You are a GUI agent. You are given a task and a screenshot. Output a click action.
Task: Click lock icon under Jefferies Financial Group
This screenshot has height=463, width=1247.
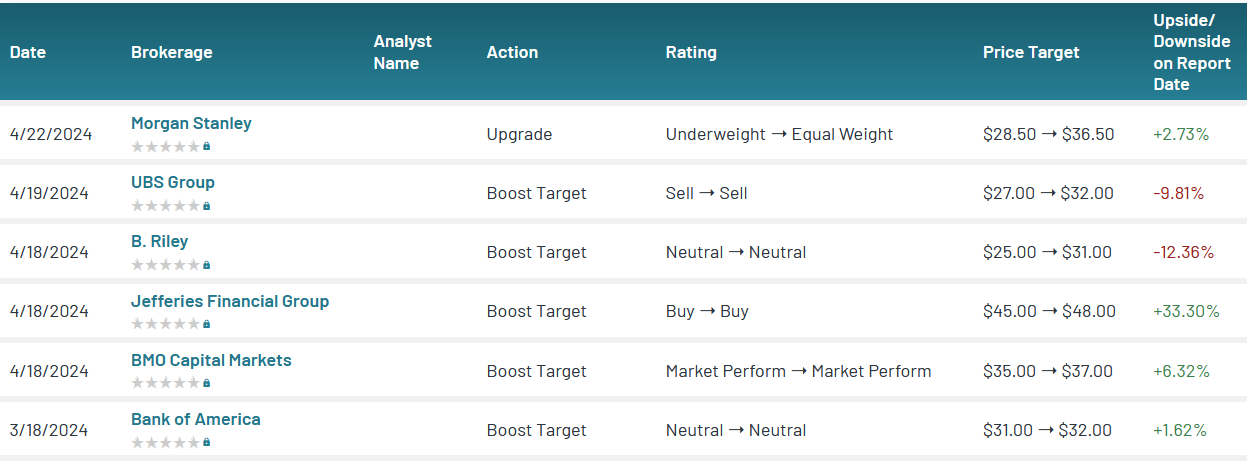(x=206, y=324)
